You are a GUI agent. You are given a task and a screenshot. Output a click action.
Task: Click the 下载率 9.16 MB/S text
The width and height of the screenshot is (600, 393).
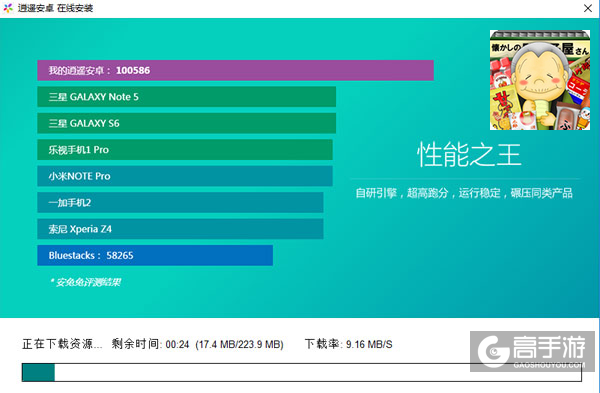tap(349, 344)
